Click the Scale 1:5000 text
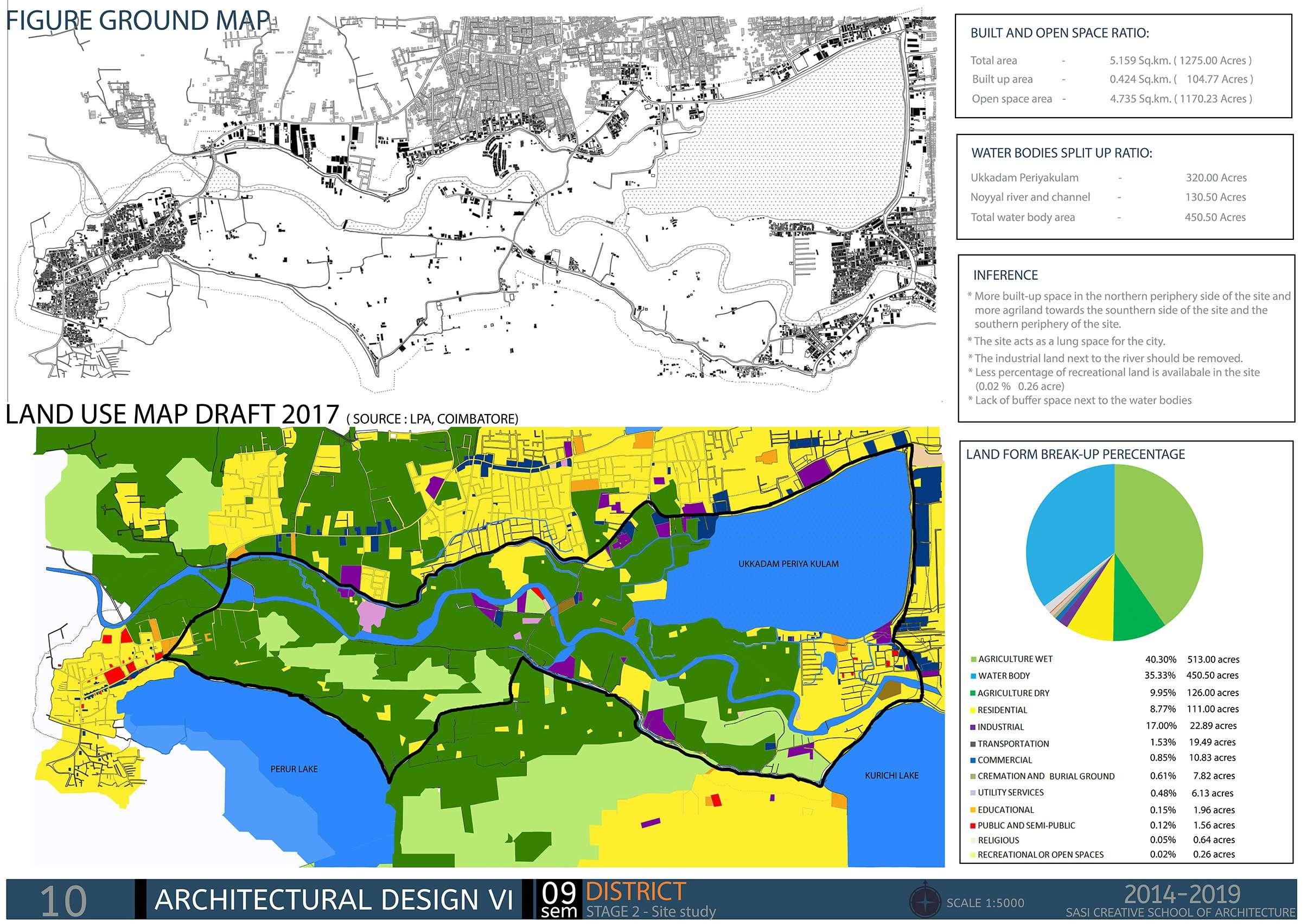The height and width of the screenshot is (924, 1307). coord(985,903)
